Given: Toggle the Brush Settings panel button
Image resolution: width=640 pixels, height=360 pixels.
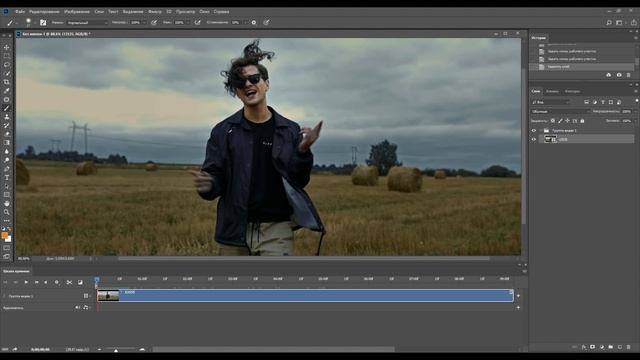Looking at the screenshot, I should pyautogui.click(x=43, y=23).
